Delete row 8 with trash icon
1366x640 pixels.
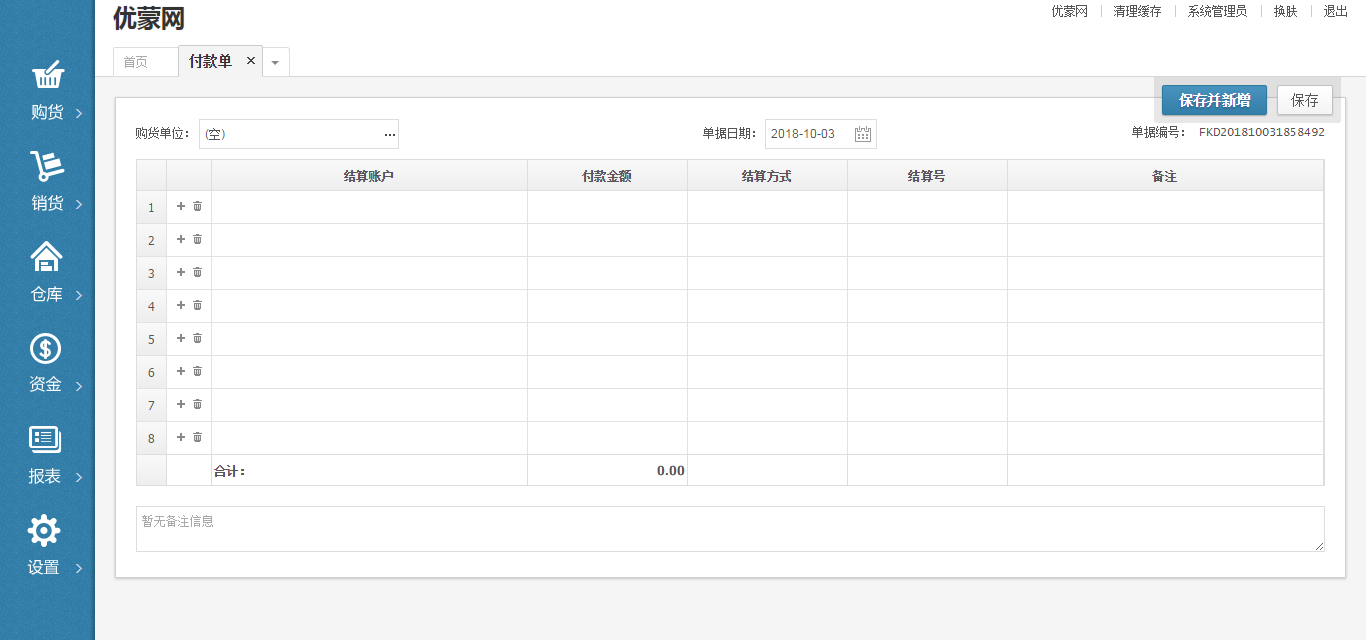click(197, 437)
